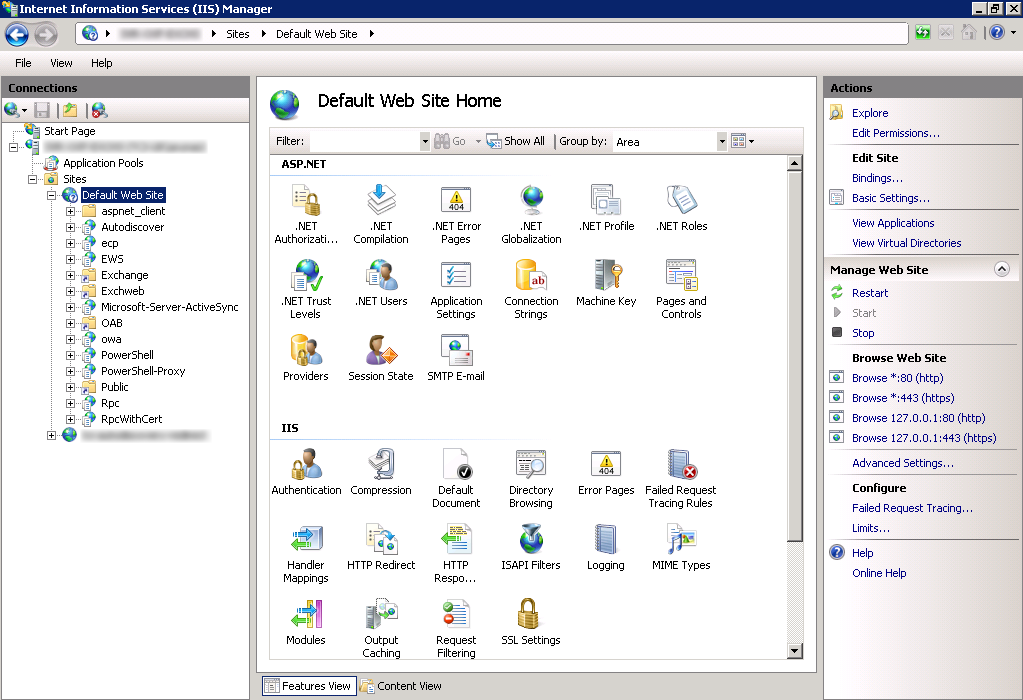Expand the Autodiscover tree node
This screenshot has width=1023, height=700.
pyautogui.click(x=70, y=227)
